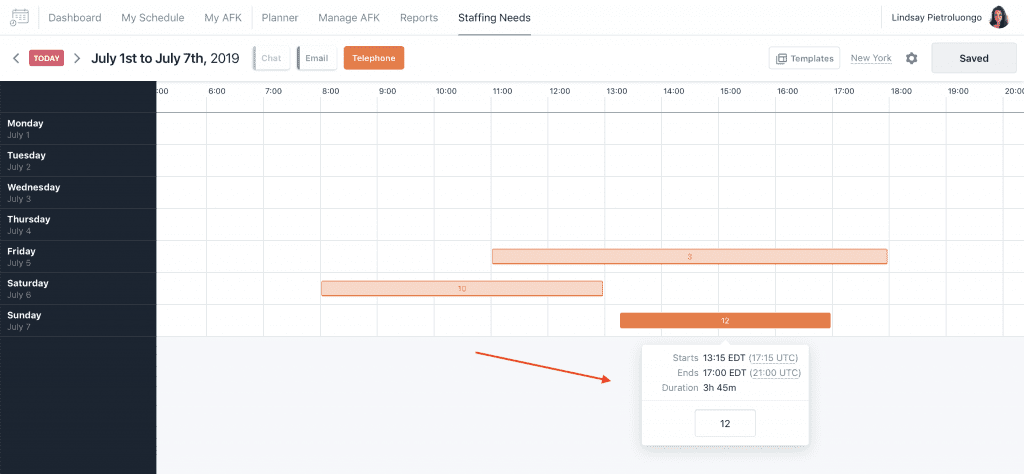Open settings gear icon
Screen dimensions: 1024x474
click(x=911, y=58)
